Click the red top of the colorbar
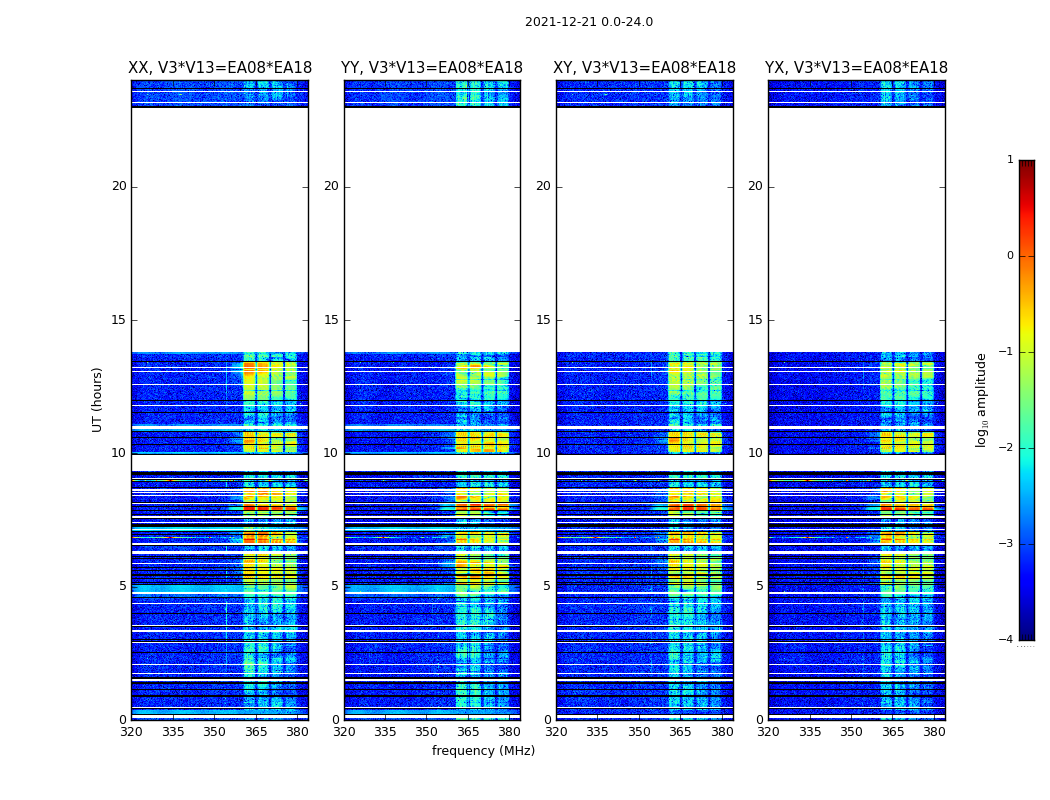 1027,173
